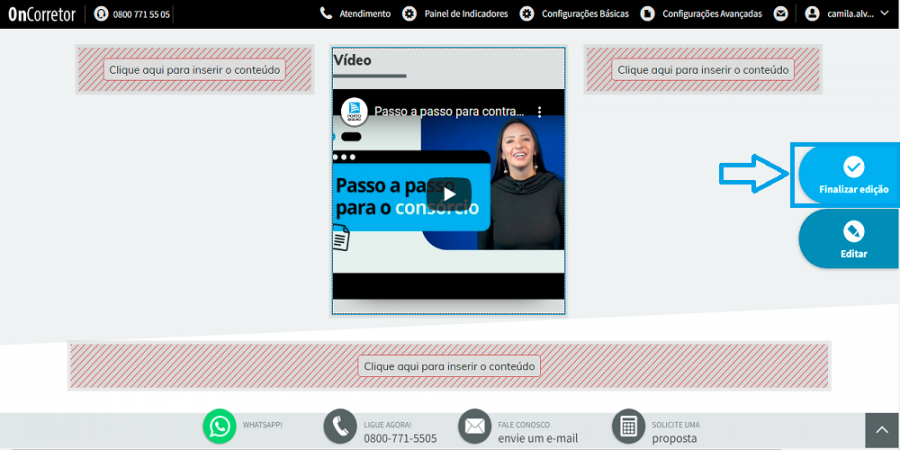Open the WhatsApp icon in footer
Viewport: 900px width, 450px height.
219,426
